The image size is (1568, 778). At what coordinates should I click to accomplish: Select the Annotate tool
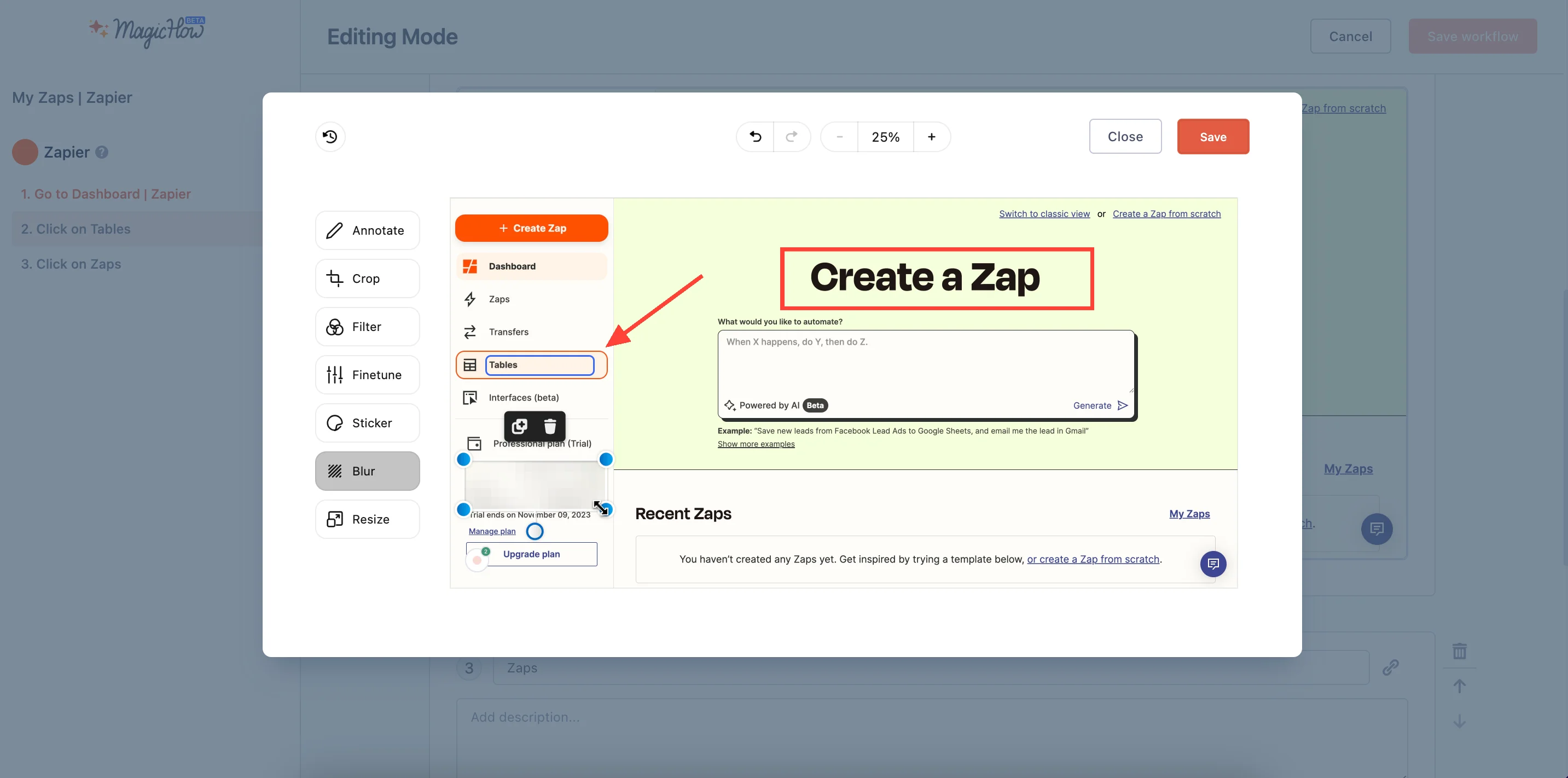[x=367, y=230]
